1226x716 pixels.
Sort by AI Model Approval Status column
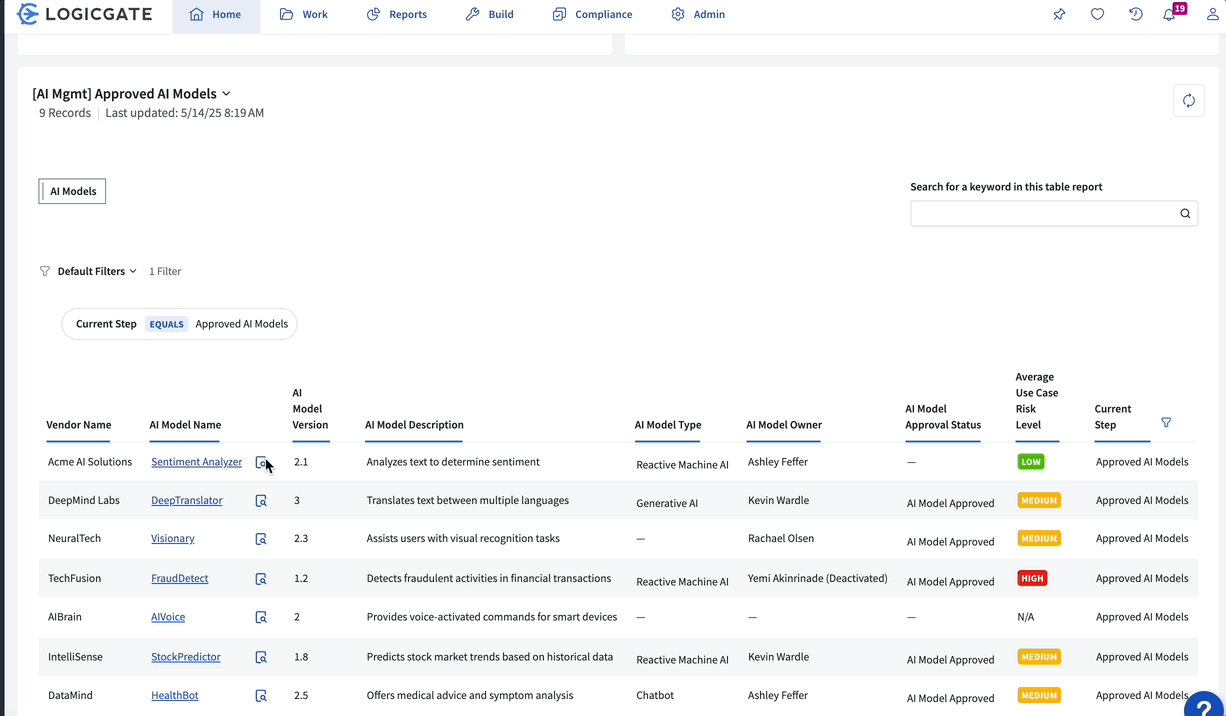point(943,417)
